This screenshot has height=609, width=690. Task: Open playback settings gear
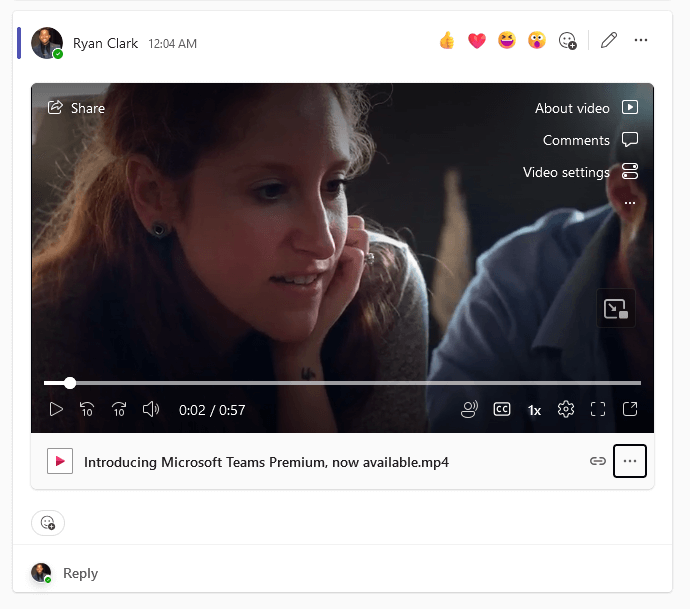tap(566, 410)
